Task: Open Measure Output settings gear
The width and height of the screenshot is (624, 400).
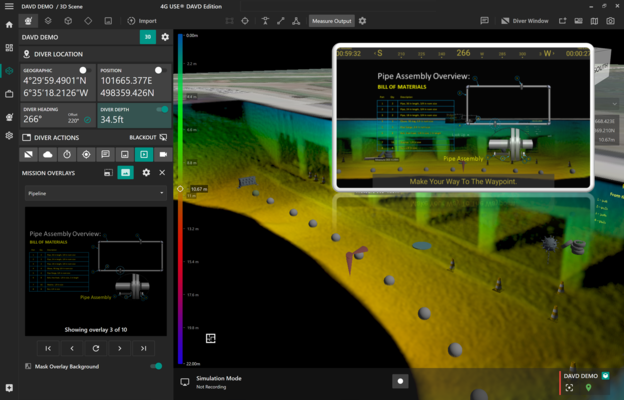Action: (362, 21)
